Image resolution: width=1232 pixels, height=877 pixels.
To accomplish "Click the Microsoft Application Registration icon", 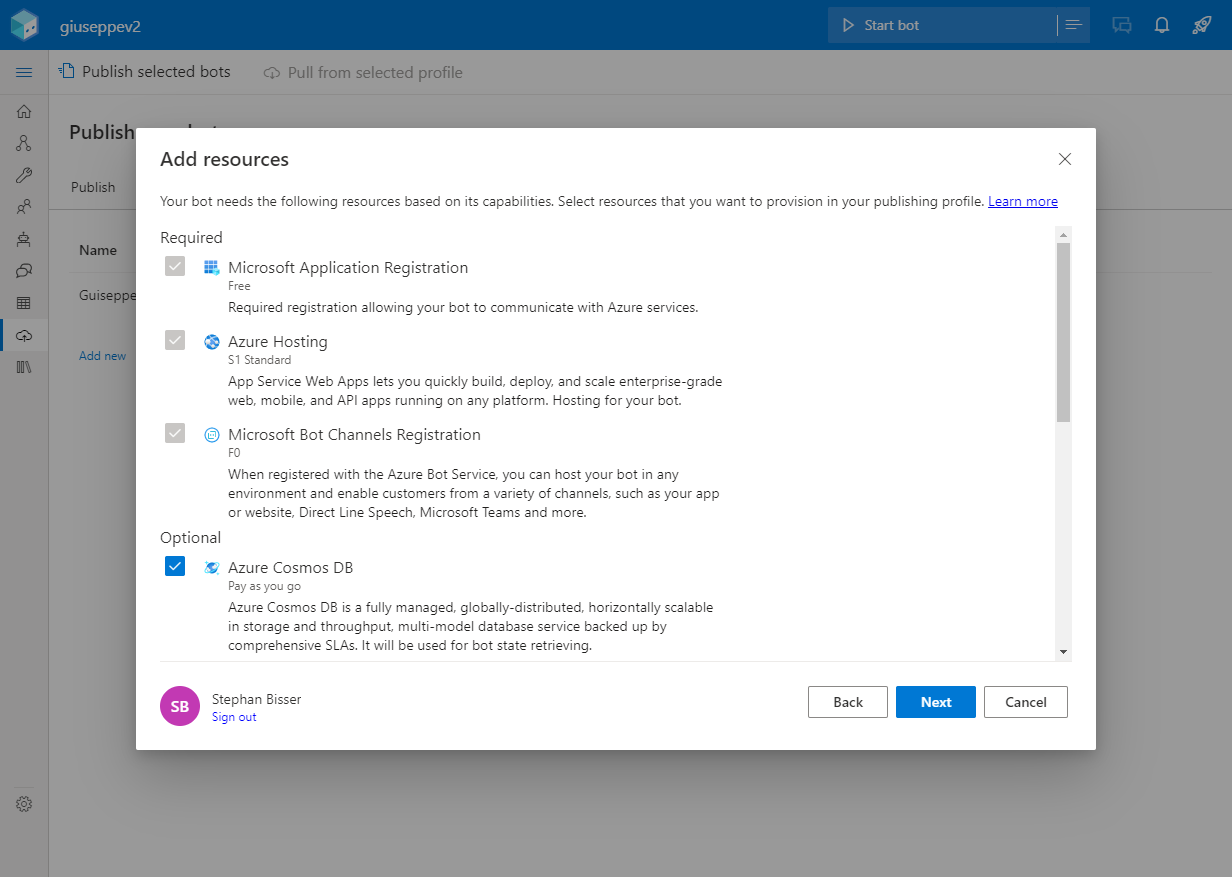I will click(x=211, y=267).
